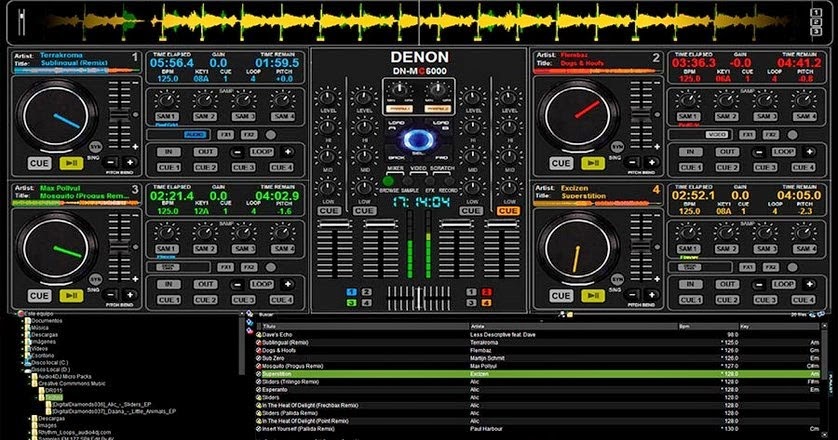This screenshot has height=440, width=838.
Task: Toggle play/pause on deck 2
Action: tap(593, 164)
